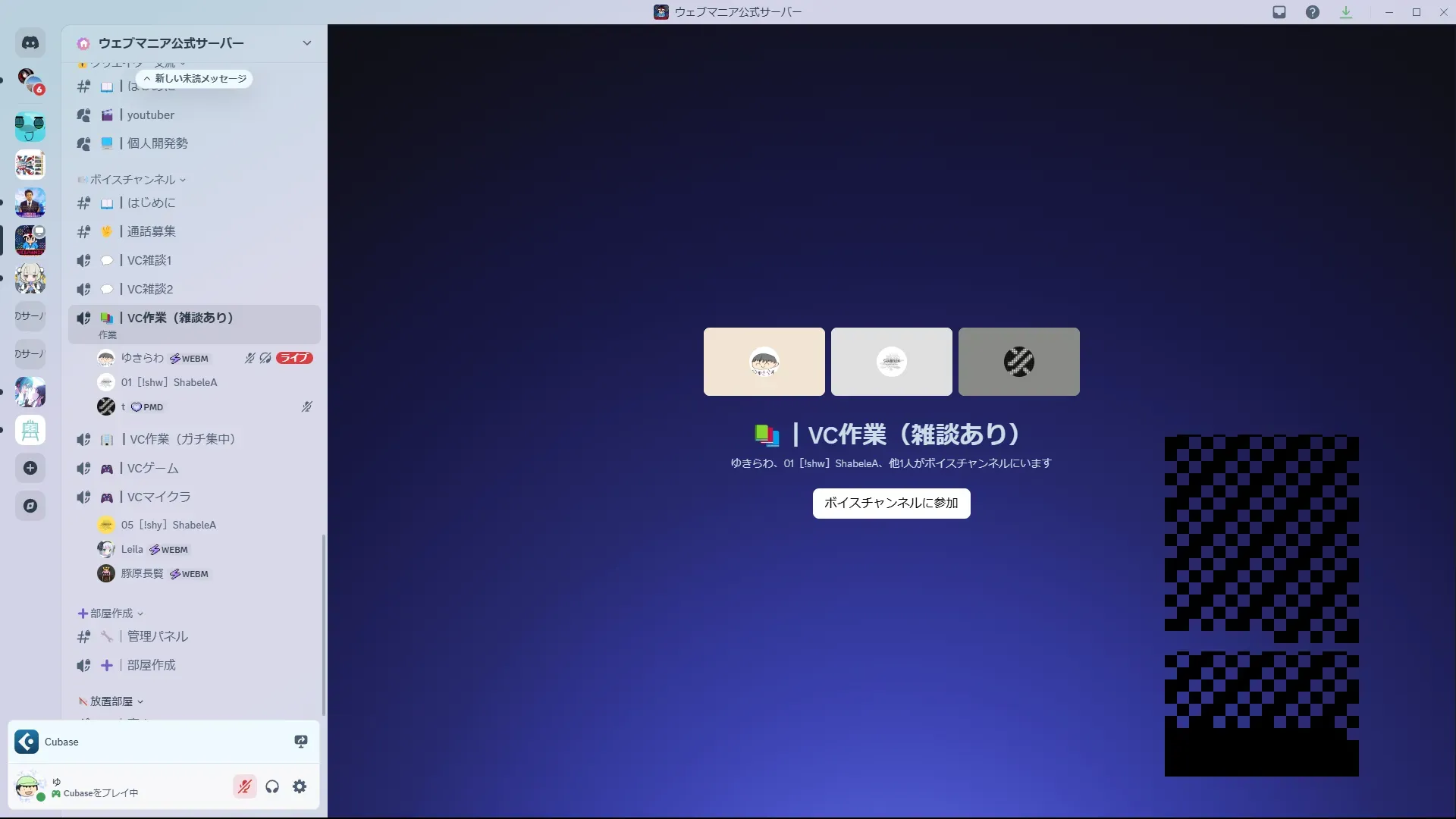The image size is (1456, 819).
Task: Click ボイスチャンネルに参加 button
Action: tap(891, 503)
